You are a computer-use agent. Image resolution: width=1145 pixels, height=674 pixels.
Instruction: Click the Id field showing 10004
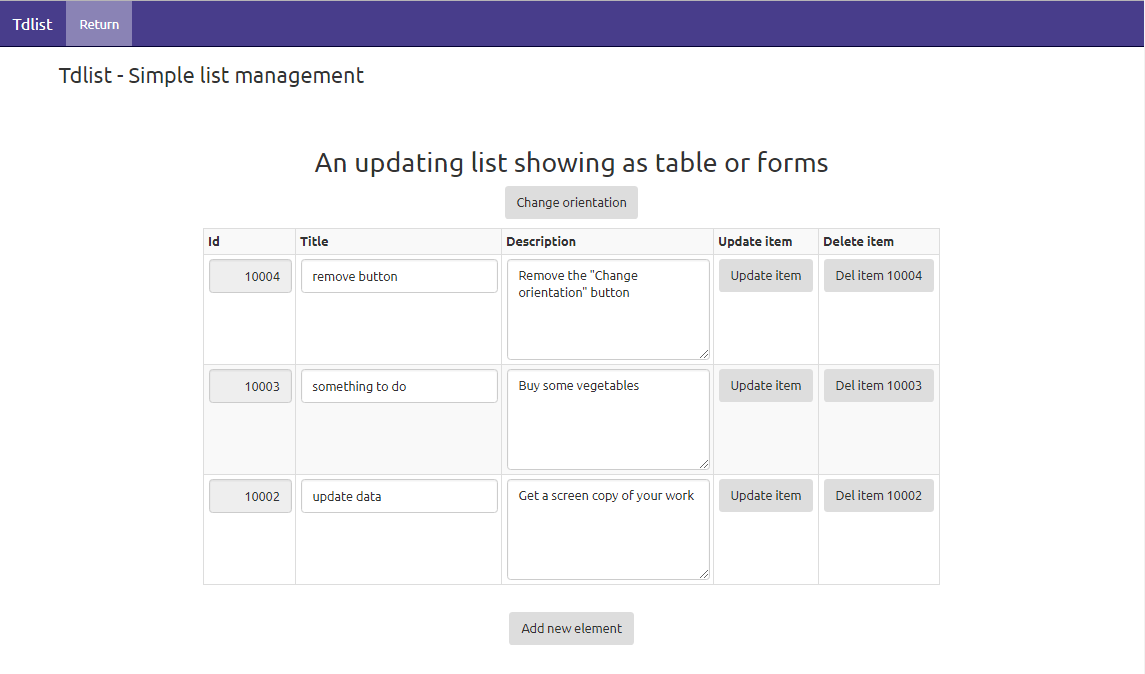[x=251, y=277]
